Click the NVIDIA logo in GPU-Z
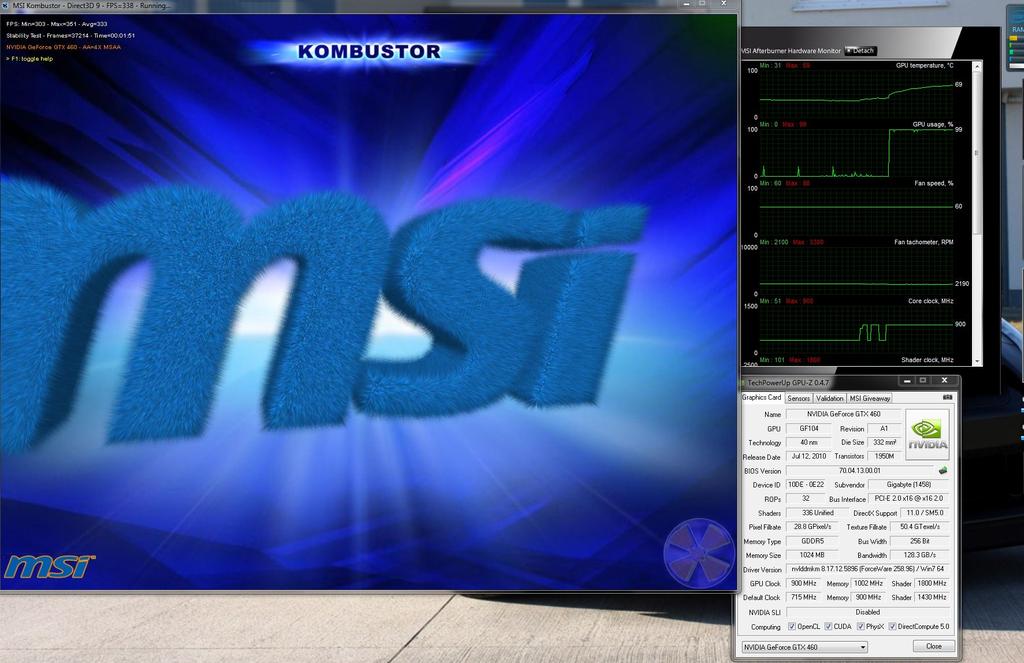 (927, 434)
